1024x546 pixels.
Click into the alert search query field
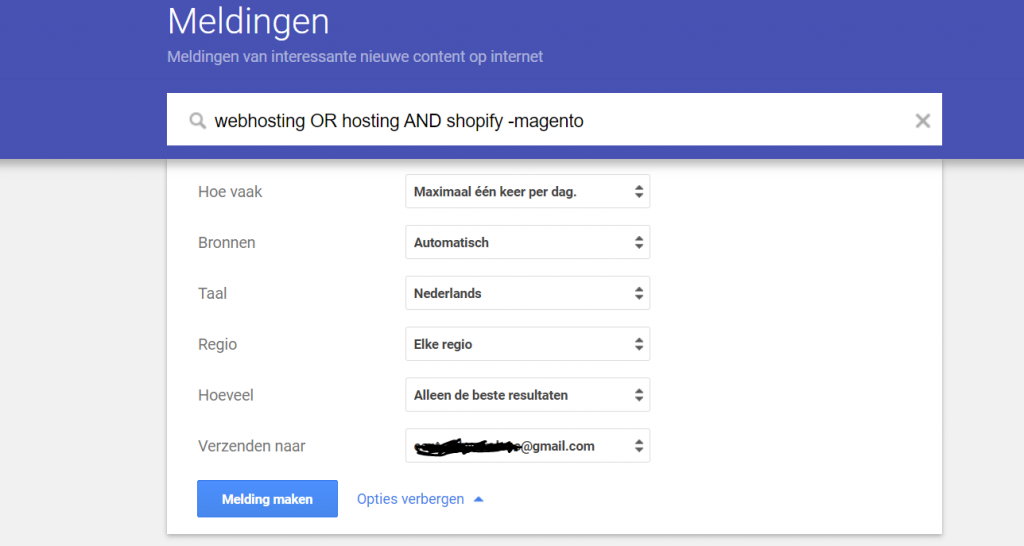[x=550, y=121]
